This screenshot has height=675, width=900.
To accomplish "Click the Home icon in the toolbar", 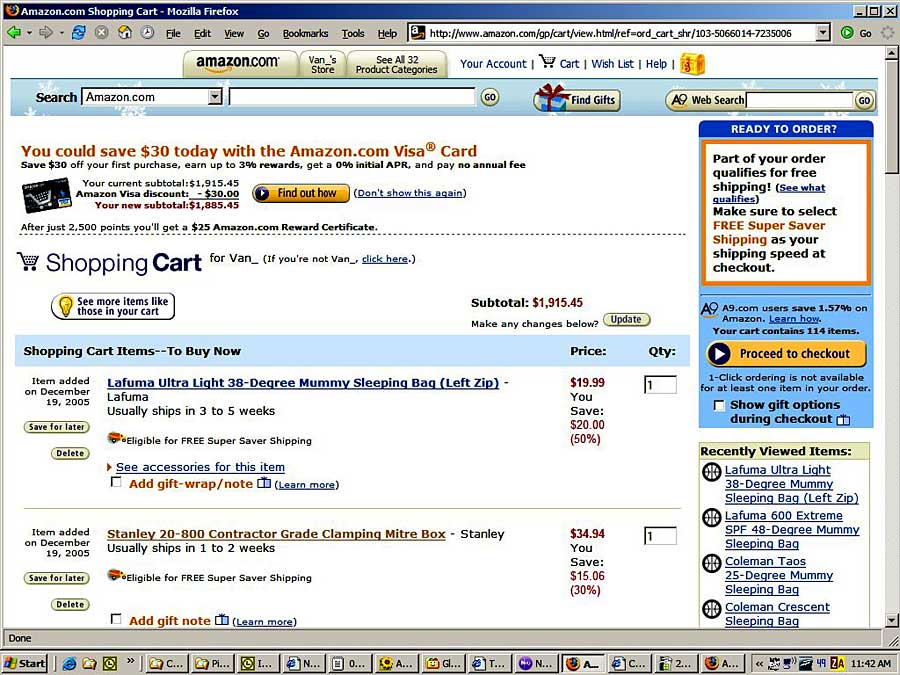I will click(x=125, y=33).
